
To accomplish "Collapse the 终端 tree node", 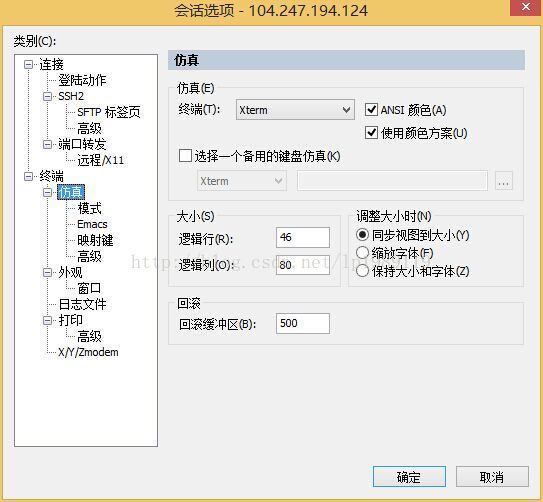I will 28,176.
